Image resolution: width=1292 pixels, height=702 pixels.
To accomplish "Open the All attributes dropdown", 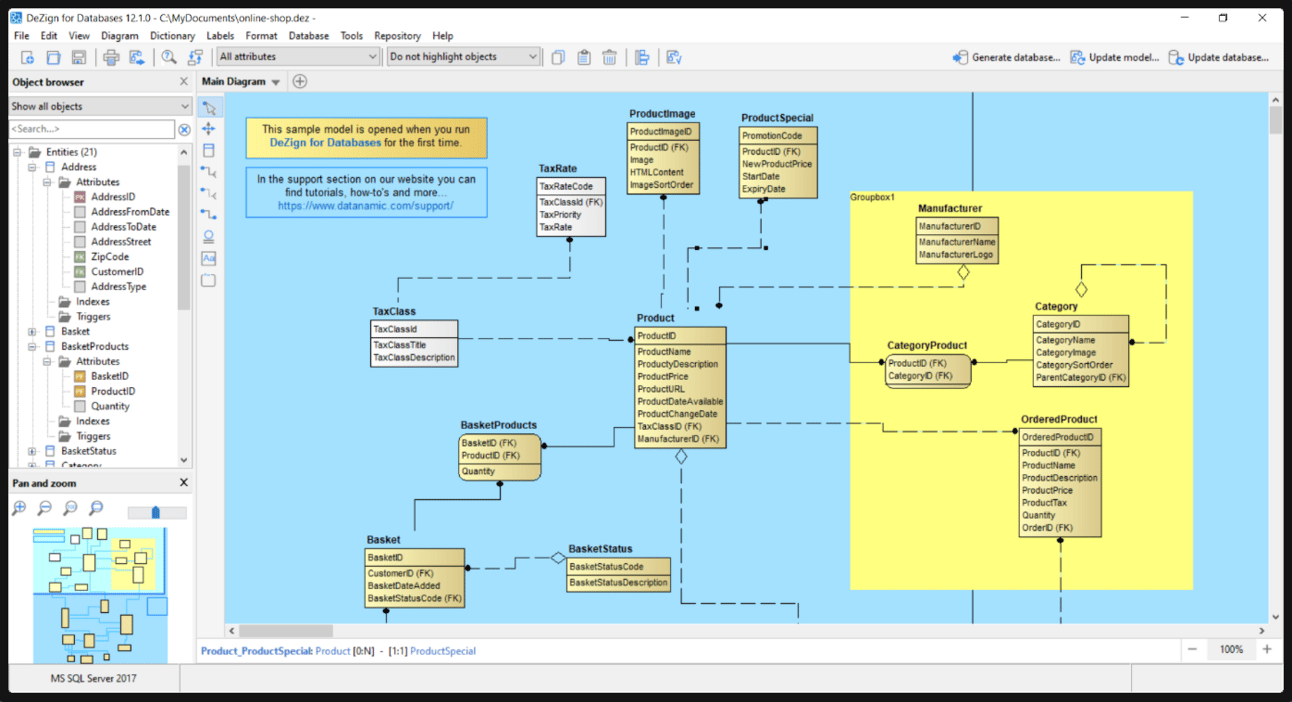I will (298, 57).
